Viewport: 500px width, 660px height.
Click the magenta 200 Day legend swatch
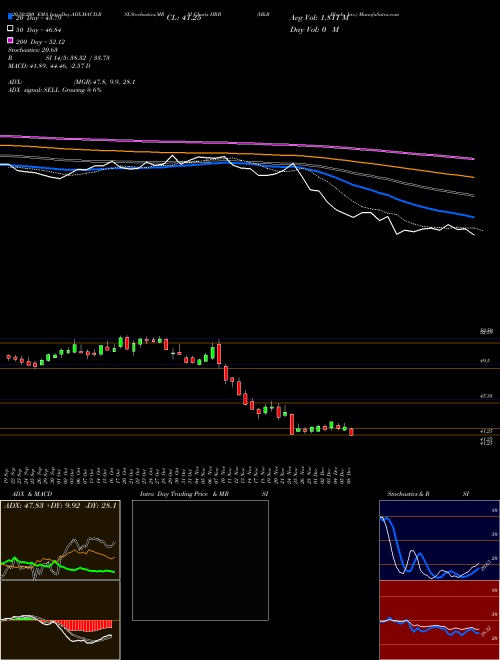(x=10, y=40)
